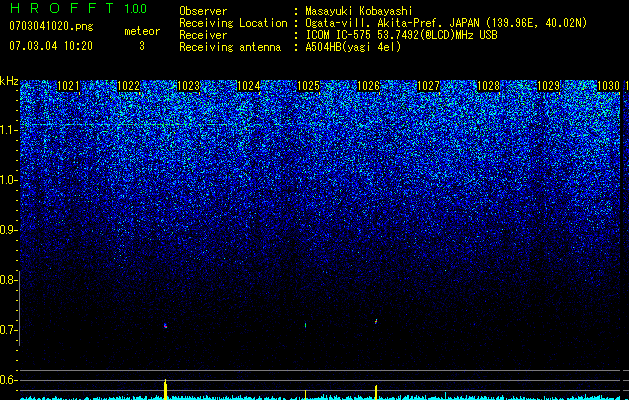Screen dimensions: 629x400
Task: Click the file name 0703041020.png
Action: (x=51, y=27)
